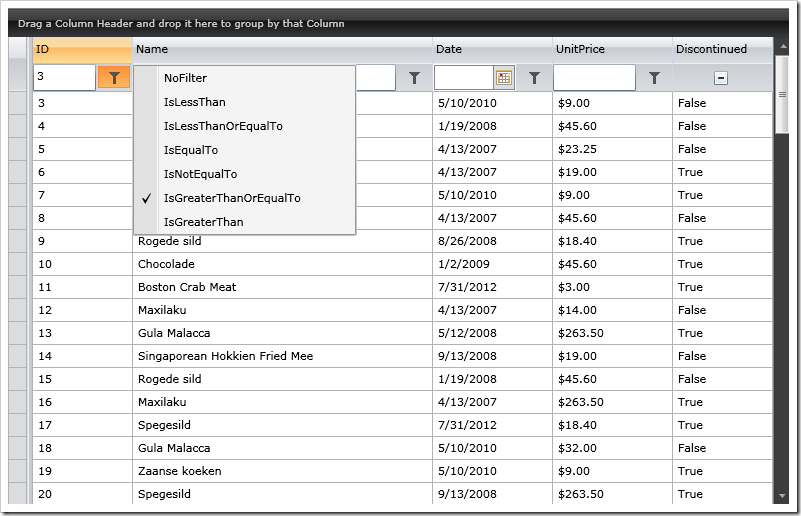Select the IsLessThanOrEqualTo option
The height and width of the screenshot is (516, 801).
[223, 126]
